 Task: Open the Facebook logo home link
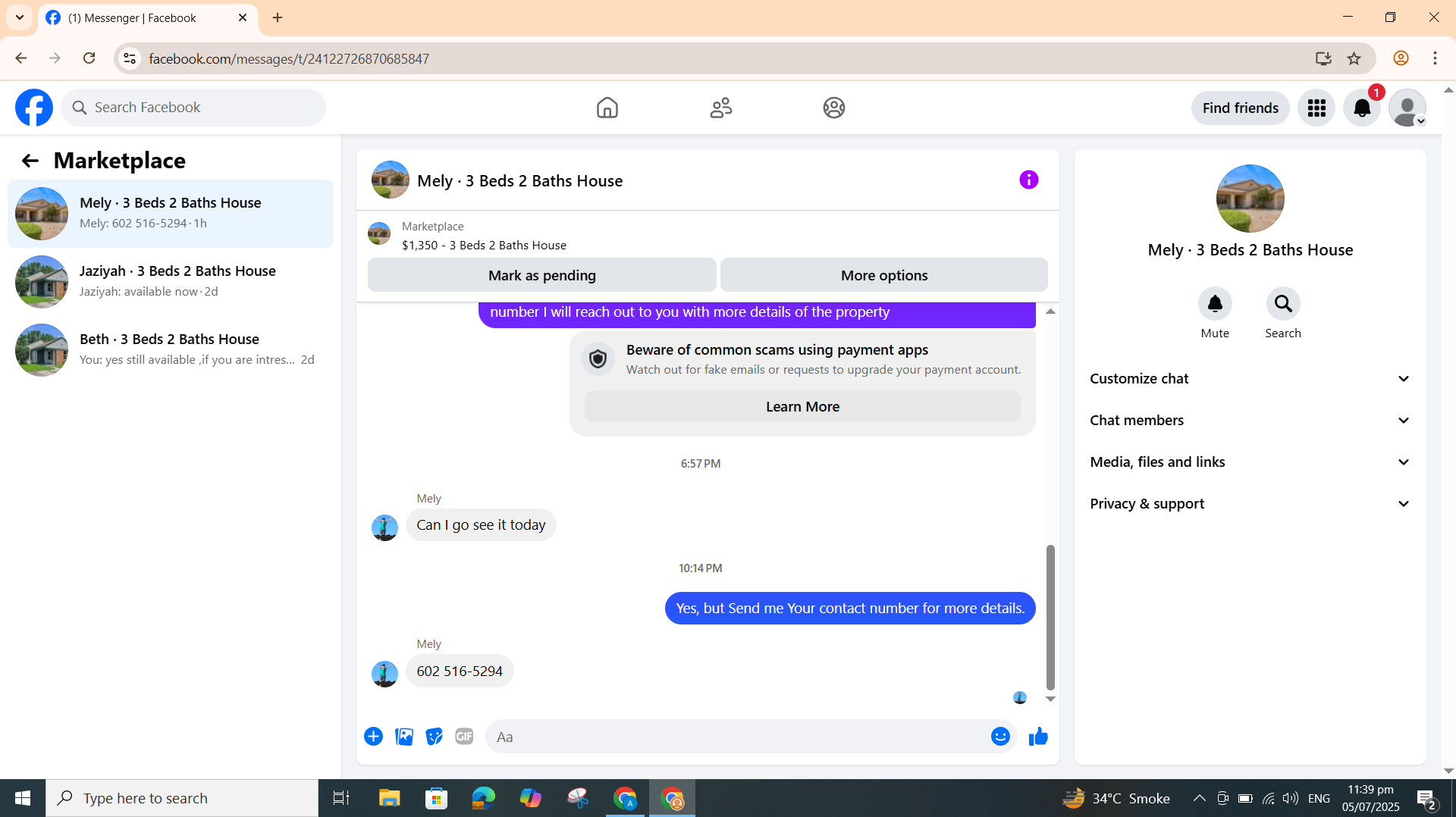tap(34, 108)
